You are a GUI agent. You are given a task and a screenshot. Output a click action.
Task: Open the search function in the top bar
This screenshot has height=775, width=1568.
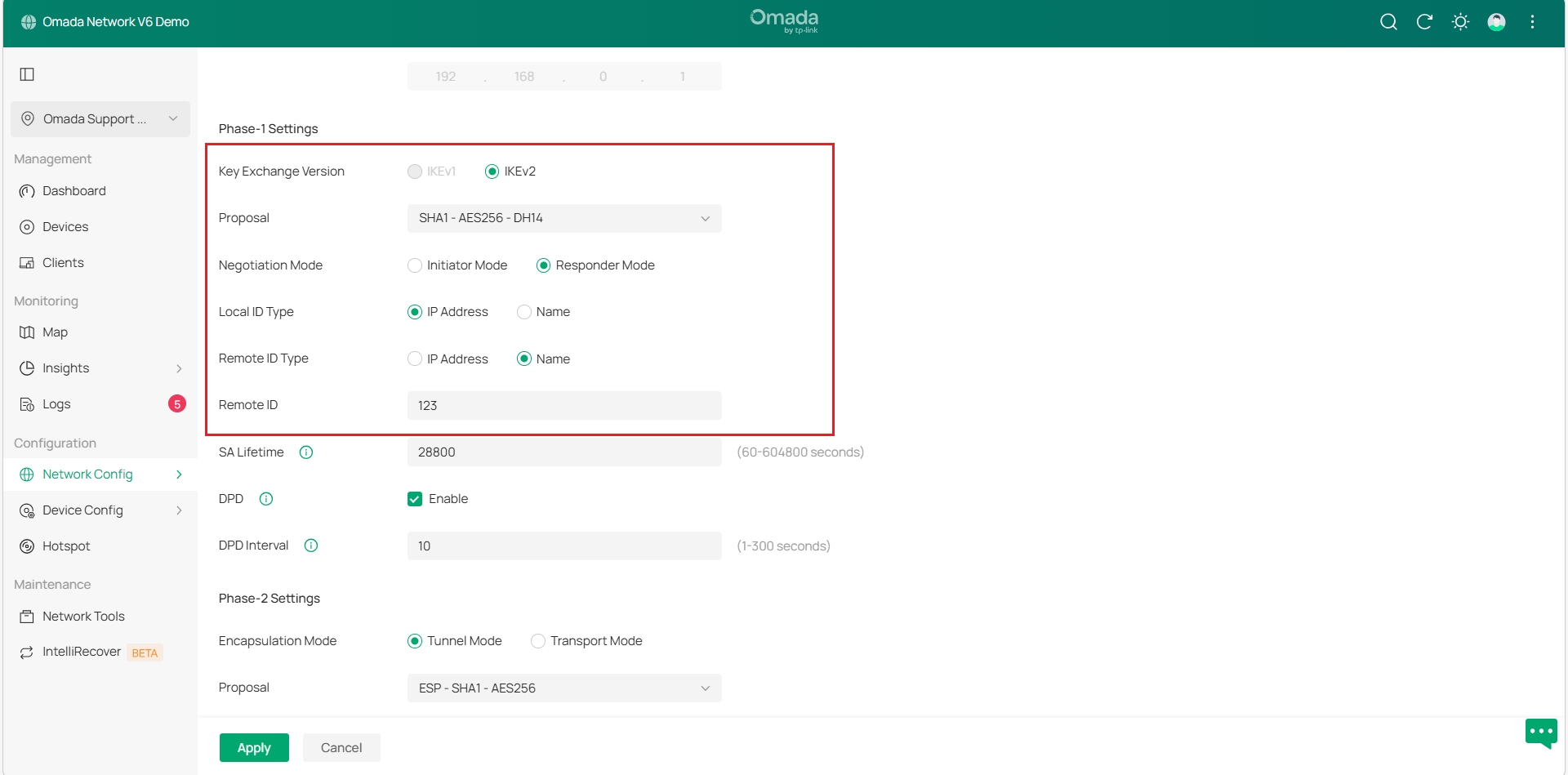[1388, 22]
